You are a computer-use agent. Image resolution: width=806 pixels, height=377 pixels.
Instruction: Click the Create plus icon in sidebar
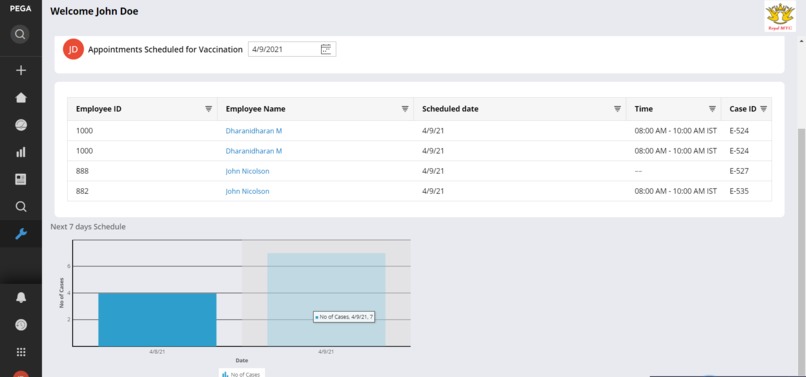click(x=21, y=70)
